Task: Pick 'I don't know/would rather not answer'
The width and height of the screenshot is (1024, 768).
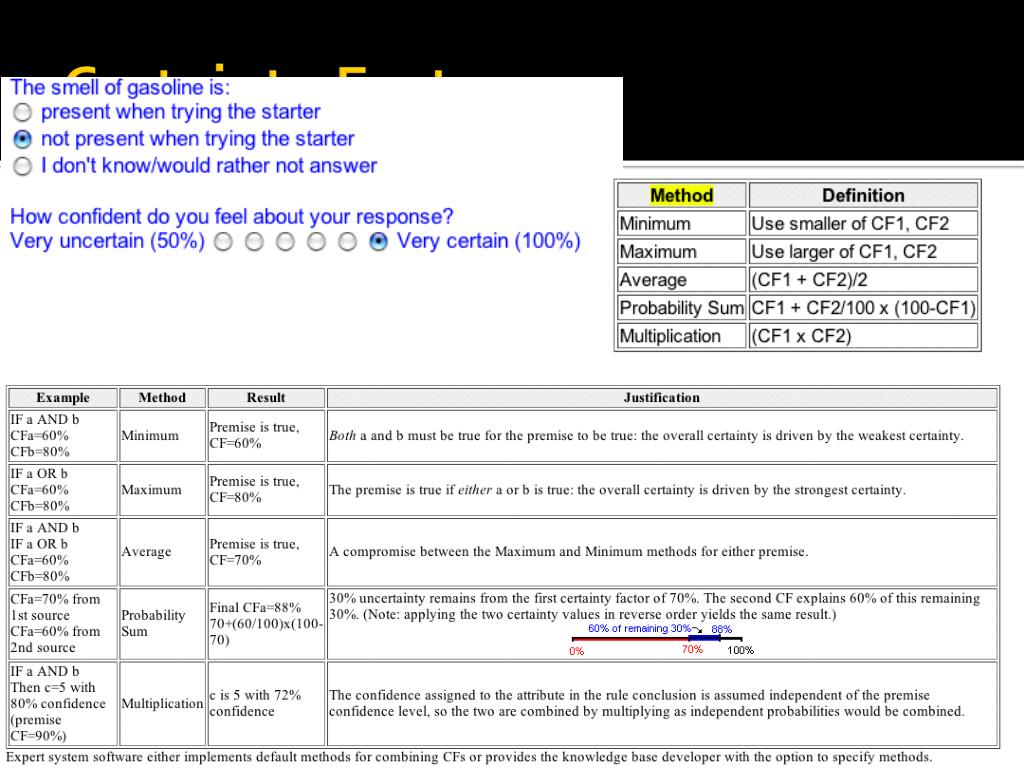Action: [22, 167]
